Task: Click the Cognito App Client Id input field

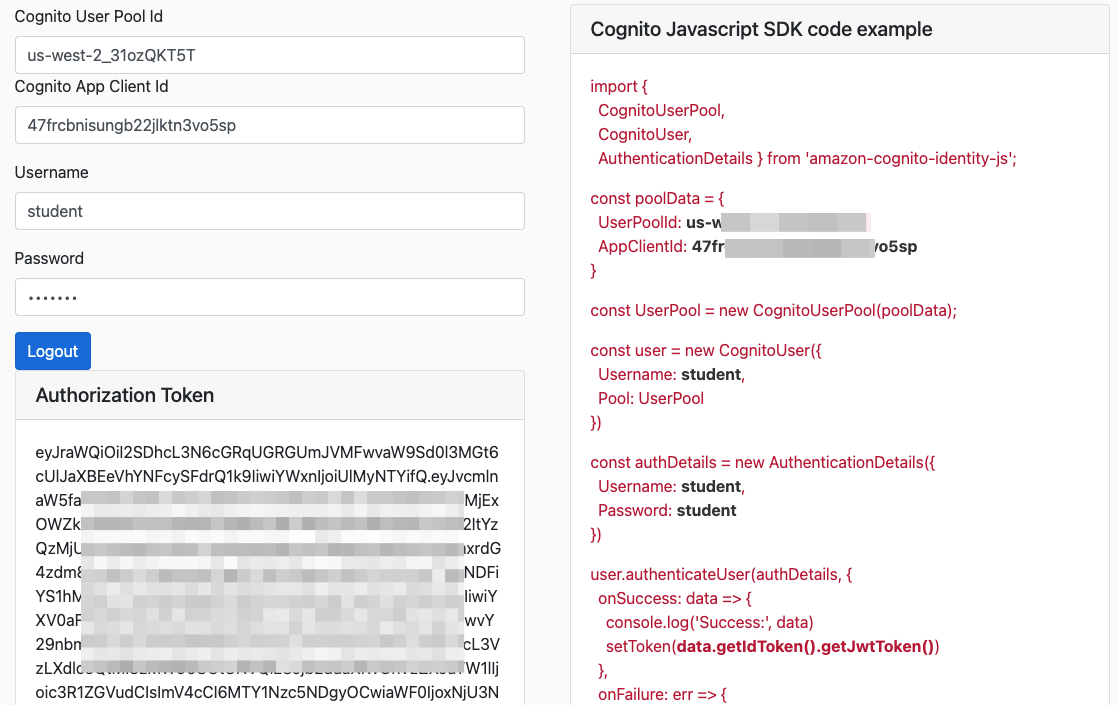Action: pos(270,125)
